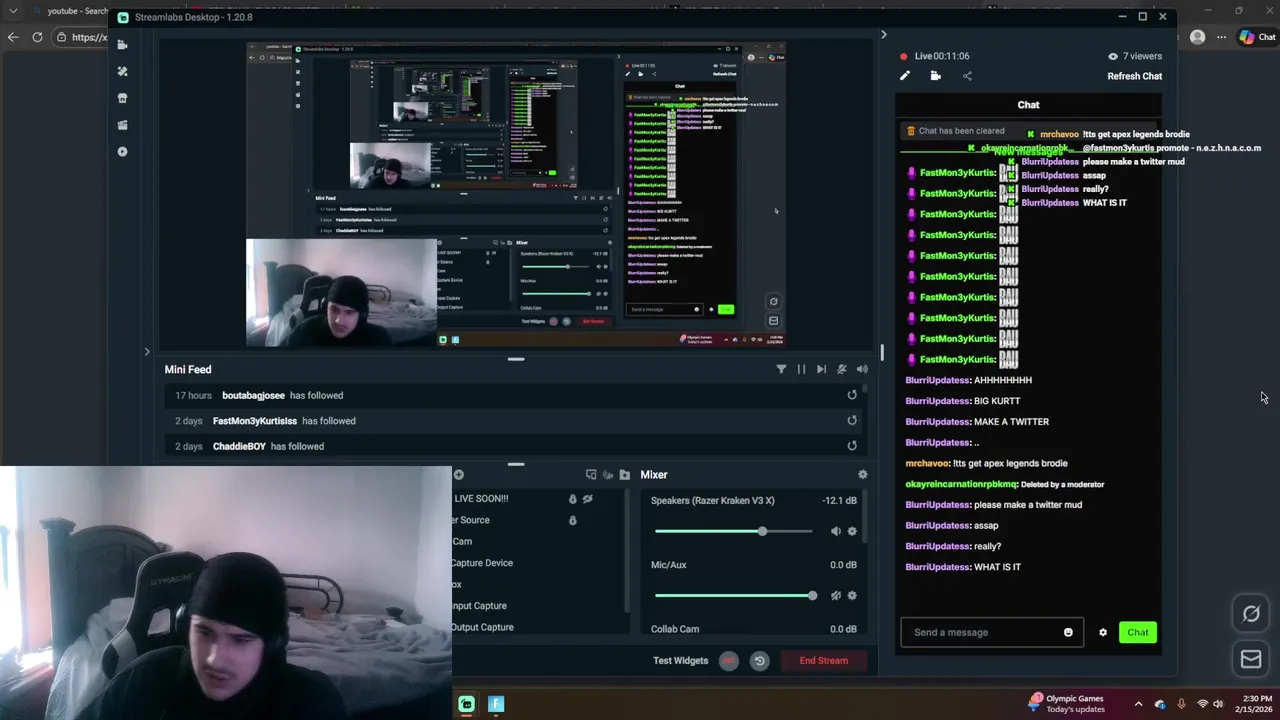Click the camera icon beside edit pencil
Viewport: 1280px width, 720px height.
(x=936, y=76)
